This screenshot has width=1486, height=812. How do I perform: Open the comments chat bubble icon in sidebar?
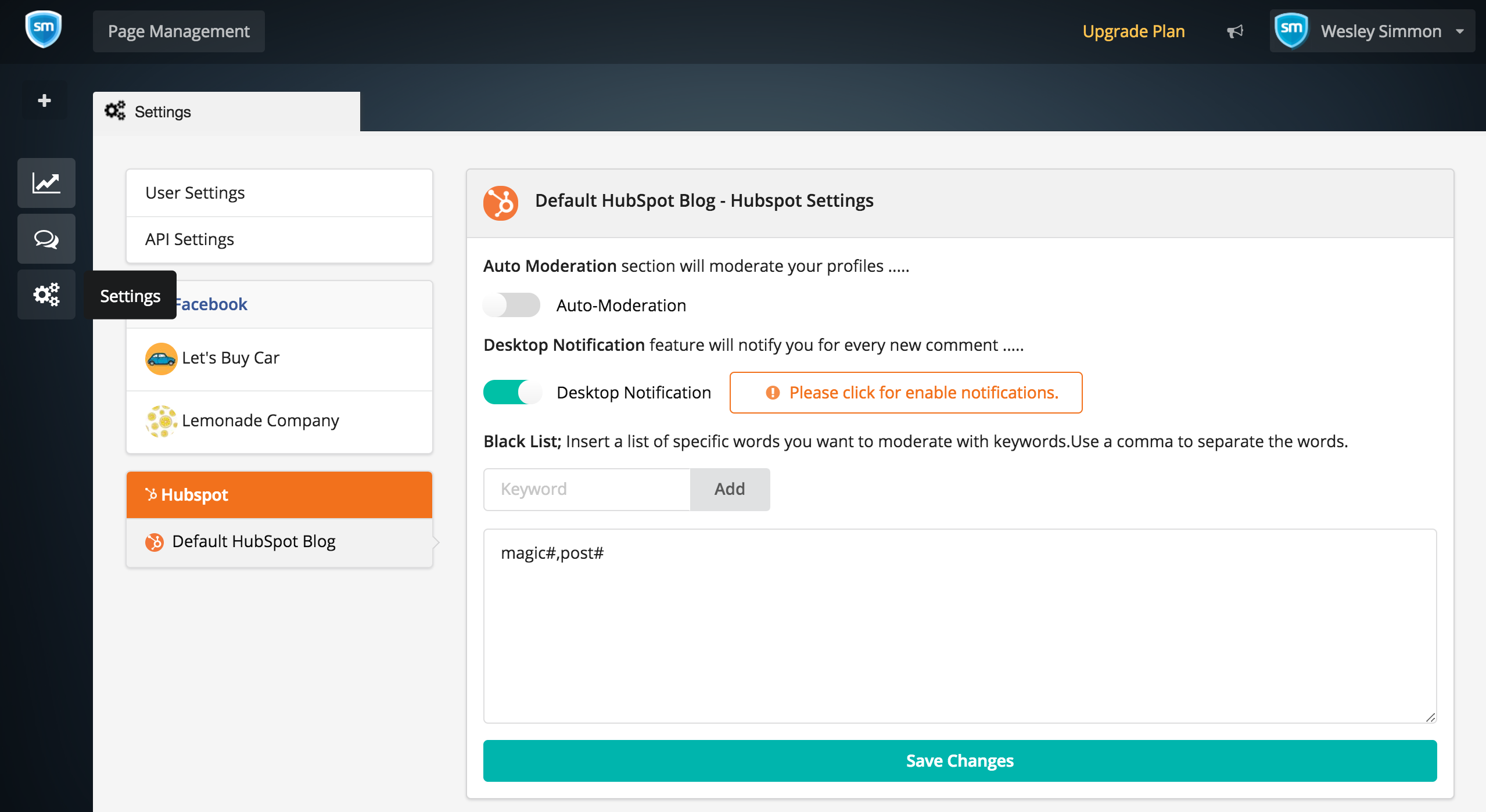click(x=46, y=239)
